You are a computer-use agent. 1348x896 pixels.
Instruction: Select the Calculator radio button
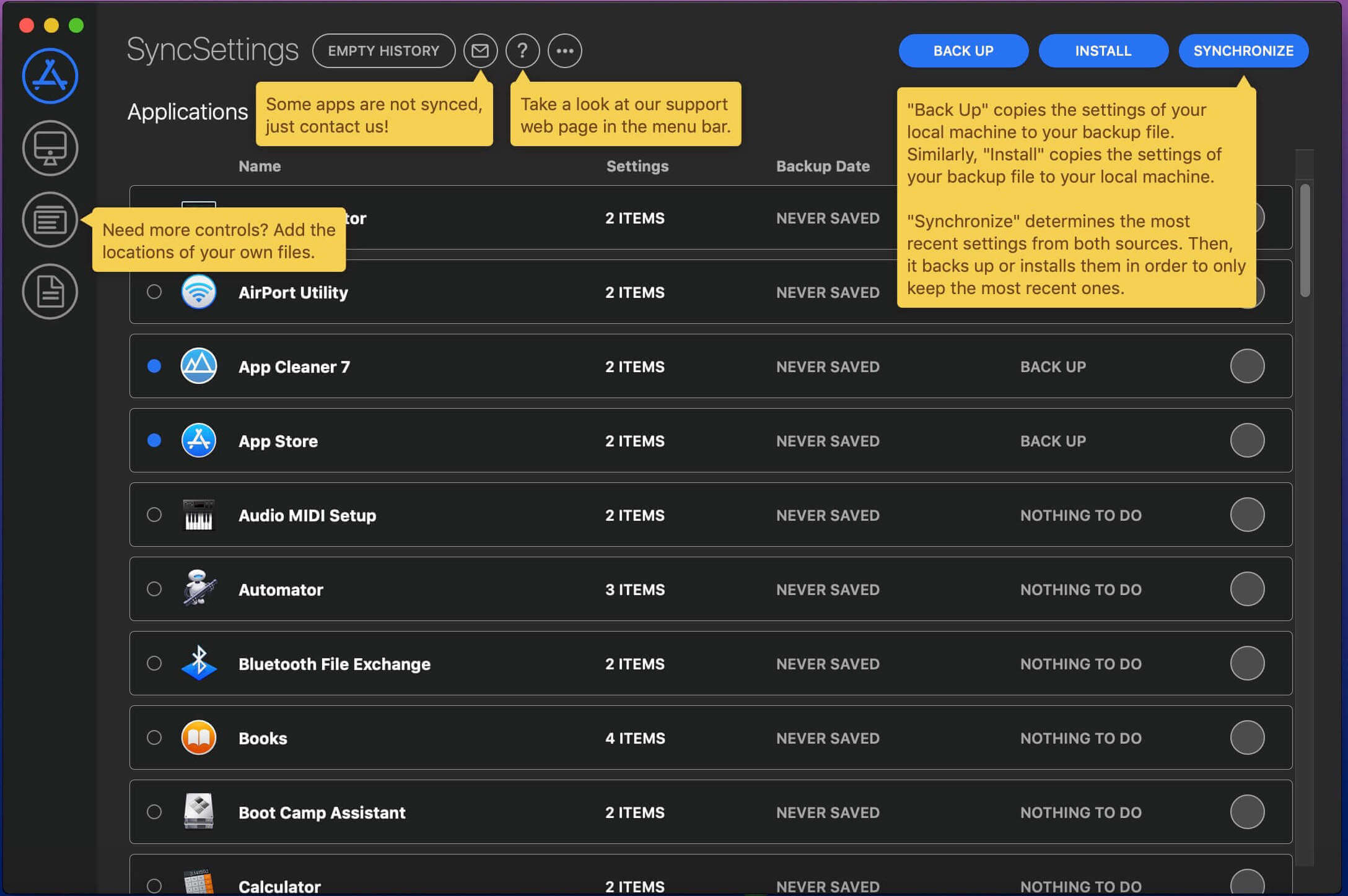tap(154, 886)
